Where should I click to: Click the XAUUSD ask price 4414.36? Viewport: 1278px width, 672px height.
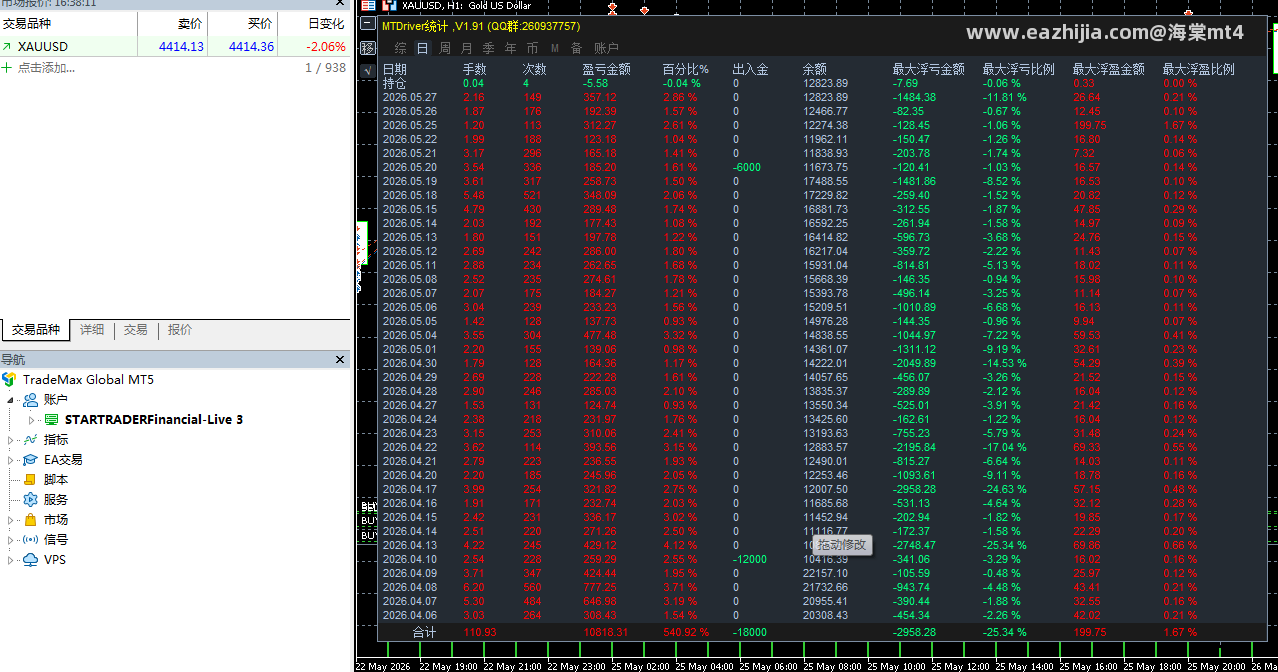[251, 46]
